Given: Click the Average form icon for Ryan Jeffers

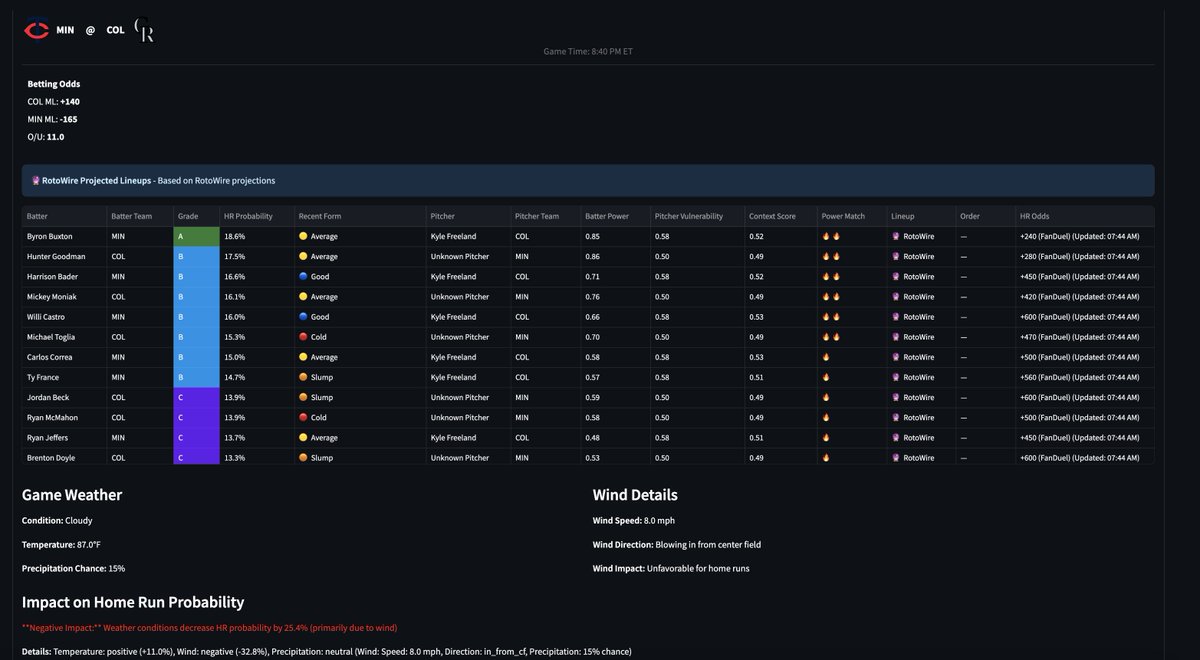Looking at the screenshot, I should (303, 437).
